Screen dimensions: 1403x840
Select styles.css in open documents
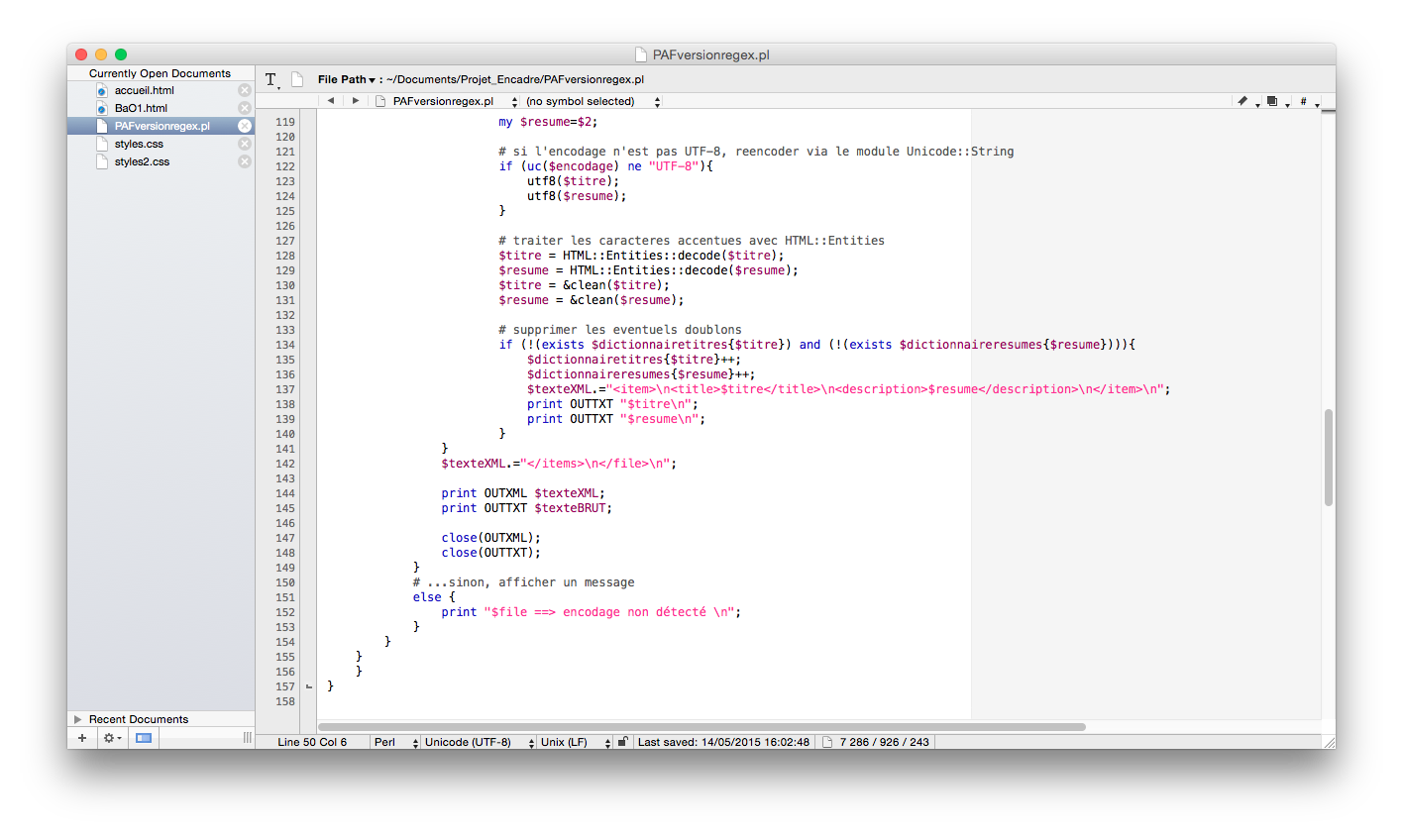point(139,144)
